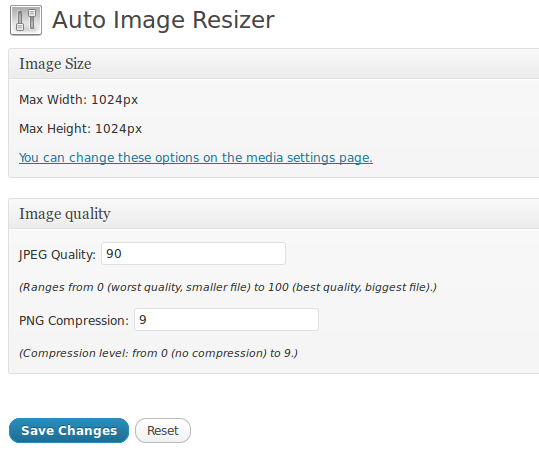Click the Auto Image Resizer page heading
Screen dimensions: 539x453
point(163,20)
